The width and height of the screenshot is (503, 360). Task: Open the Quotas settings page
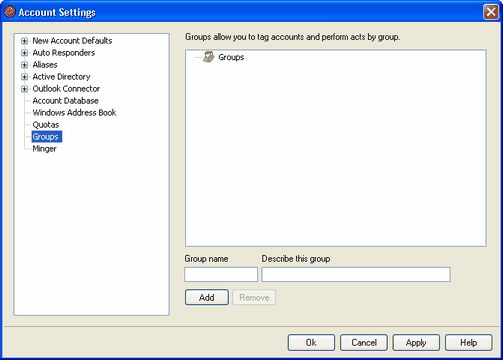46,125
